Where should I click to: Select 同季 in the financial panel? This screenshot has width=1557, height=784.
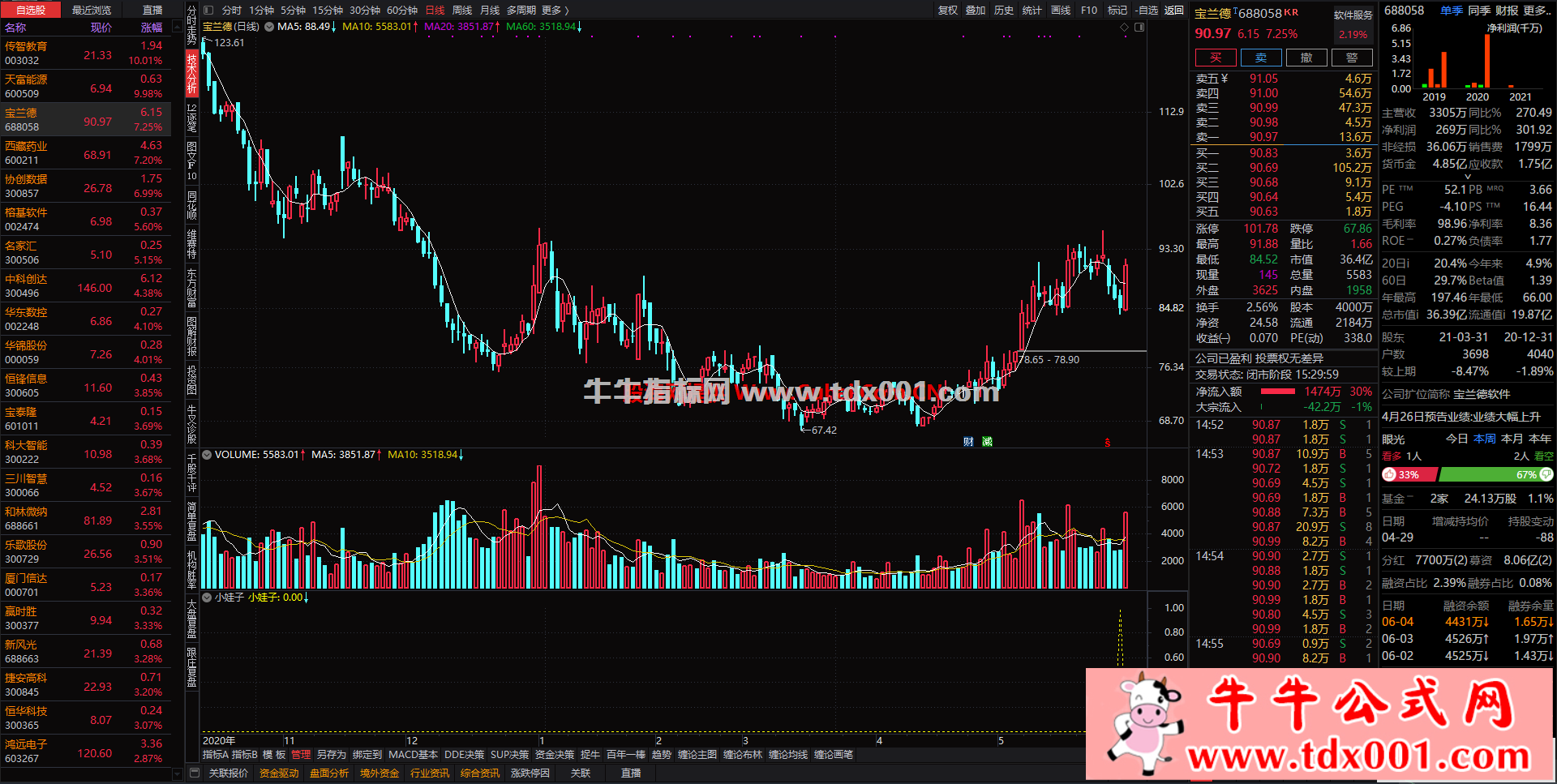[1479, 10]
